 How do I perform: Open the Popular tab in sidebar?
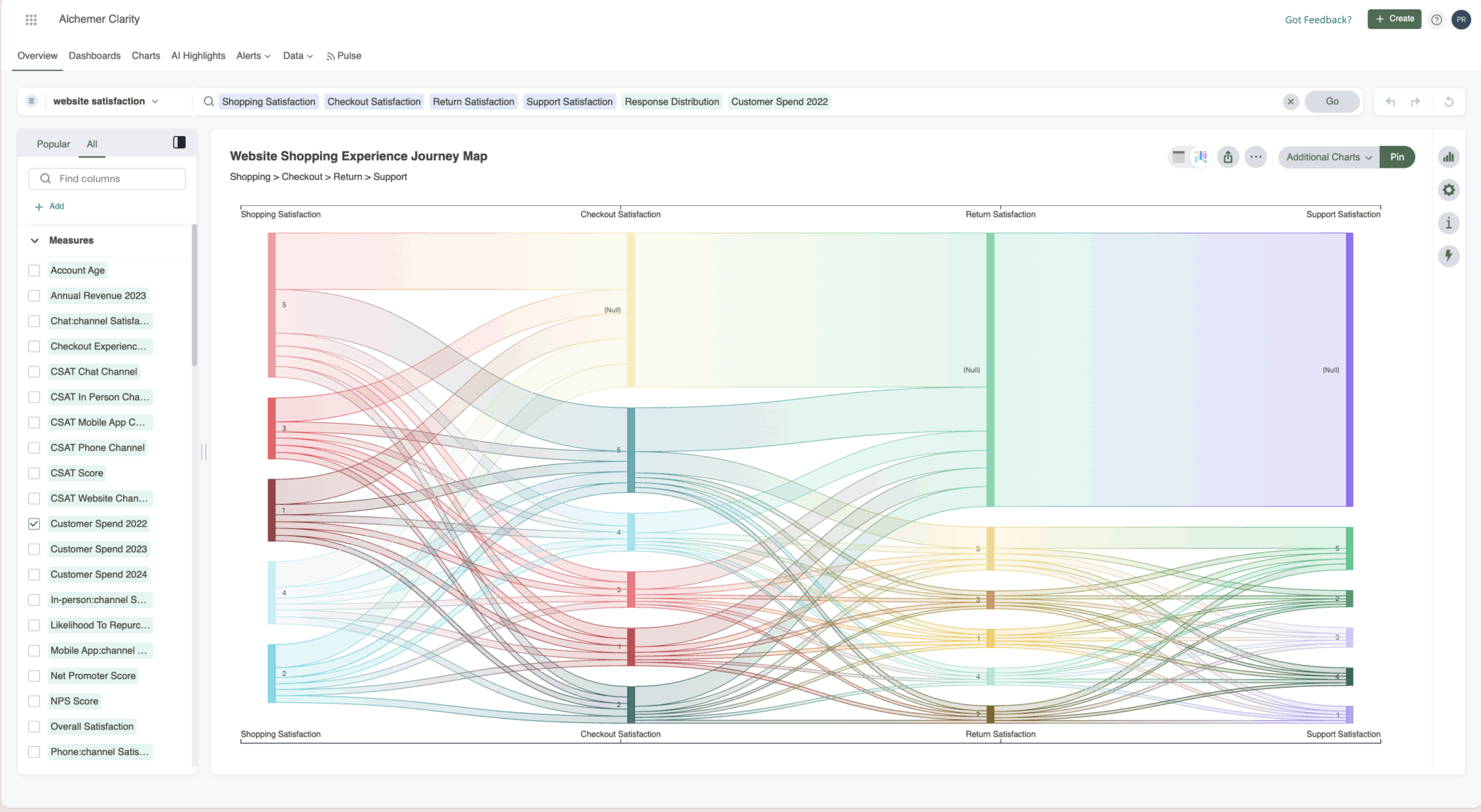tap(54, 144)
